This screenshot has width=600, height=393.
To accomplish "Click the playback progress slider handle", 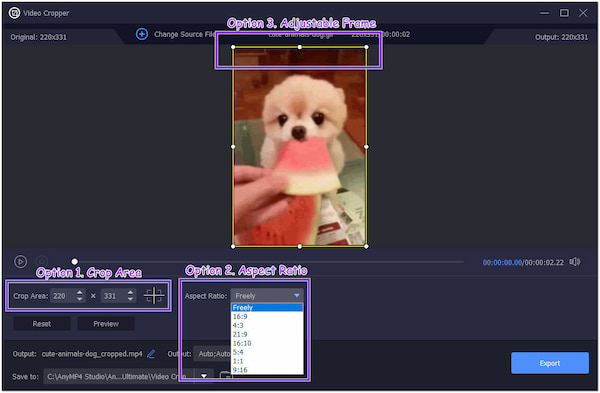I will 75,262.
